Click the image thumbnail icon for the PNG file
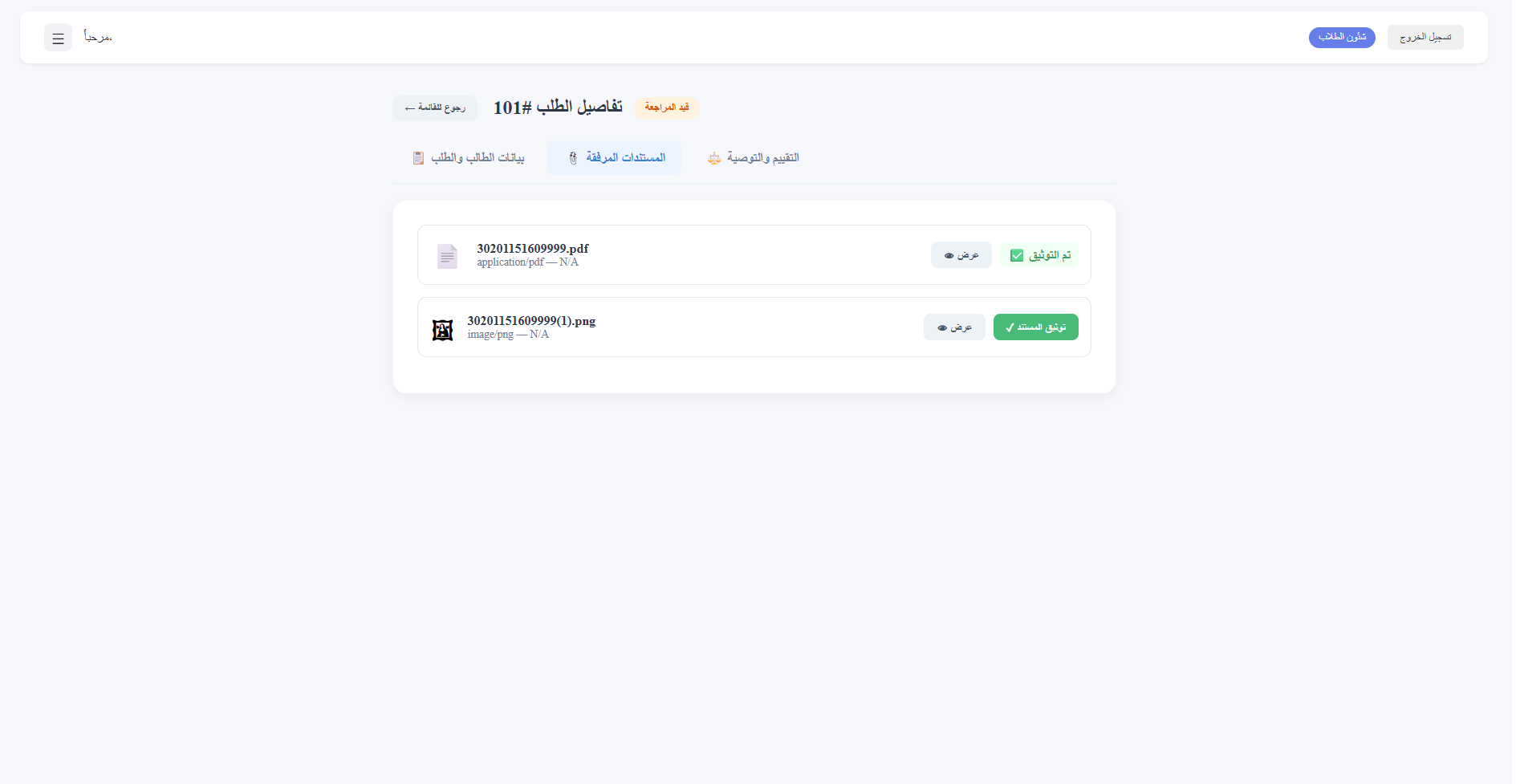This screenshot has height=784, width=1516. pos(442,328)
